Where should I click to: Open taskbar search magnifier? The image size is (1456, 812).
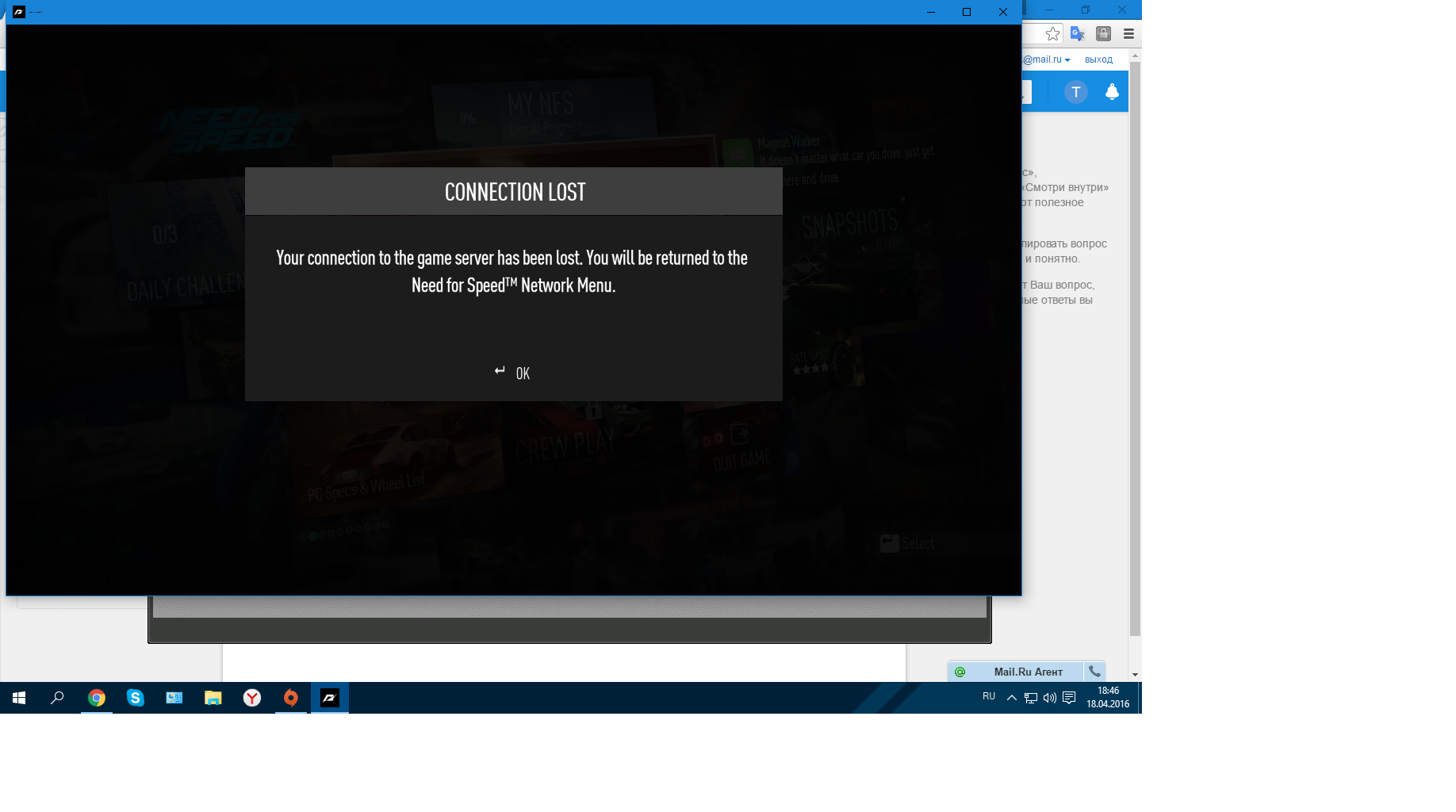coord(57,698)
